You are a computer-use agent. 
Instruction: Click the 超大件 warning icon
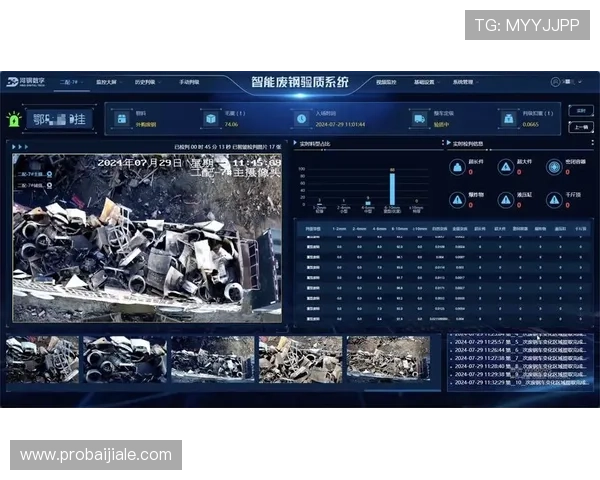pos(506,166)
